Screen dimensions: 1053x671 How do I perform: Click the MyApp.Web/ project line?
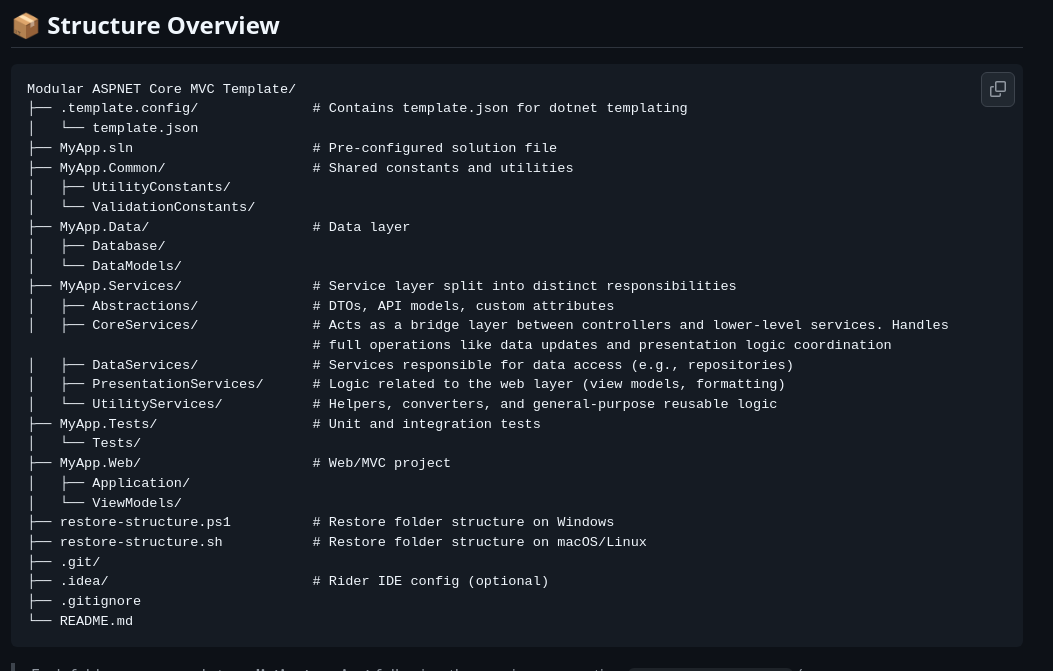[100, 463]
